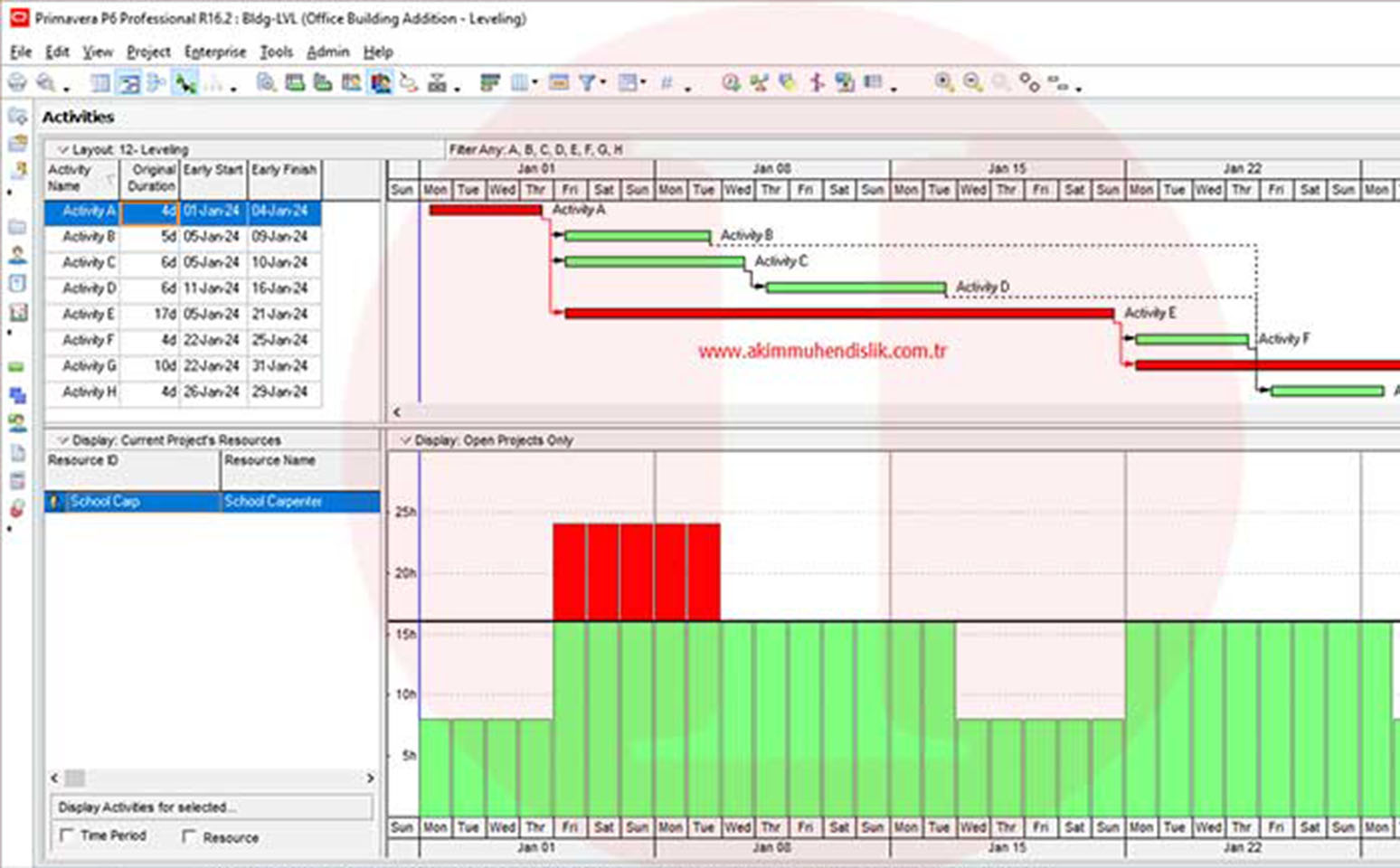
Task: Enable the Resource checkbox
Action: pos(189,836)
